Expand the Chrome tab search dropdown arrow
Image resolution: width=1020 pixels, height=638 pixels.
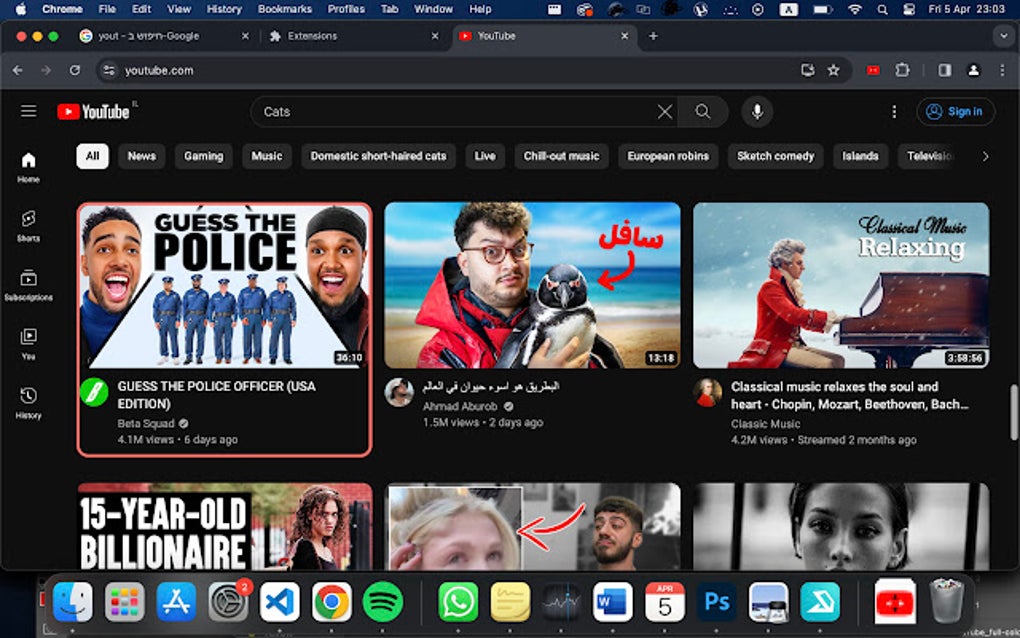pos(1003,36)
